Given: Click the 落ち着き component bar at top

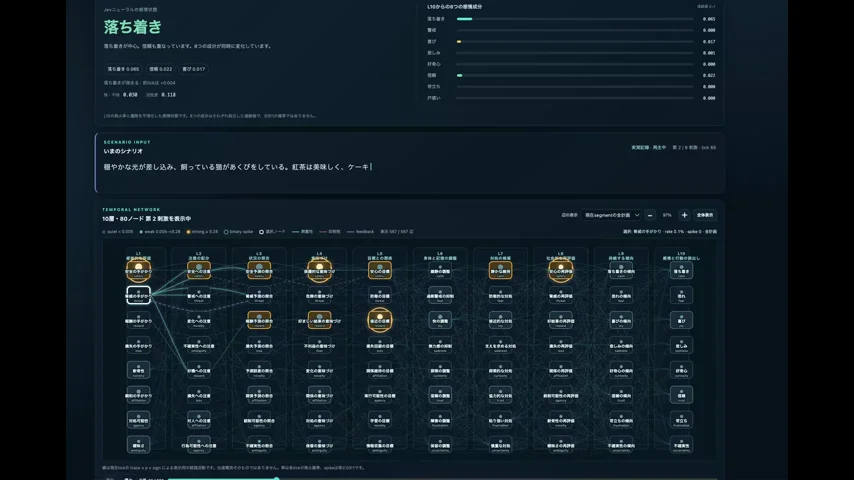Looking at the screenshot, I should [x=575, y=19].
